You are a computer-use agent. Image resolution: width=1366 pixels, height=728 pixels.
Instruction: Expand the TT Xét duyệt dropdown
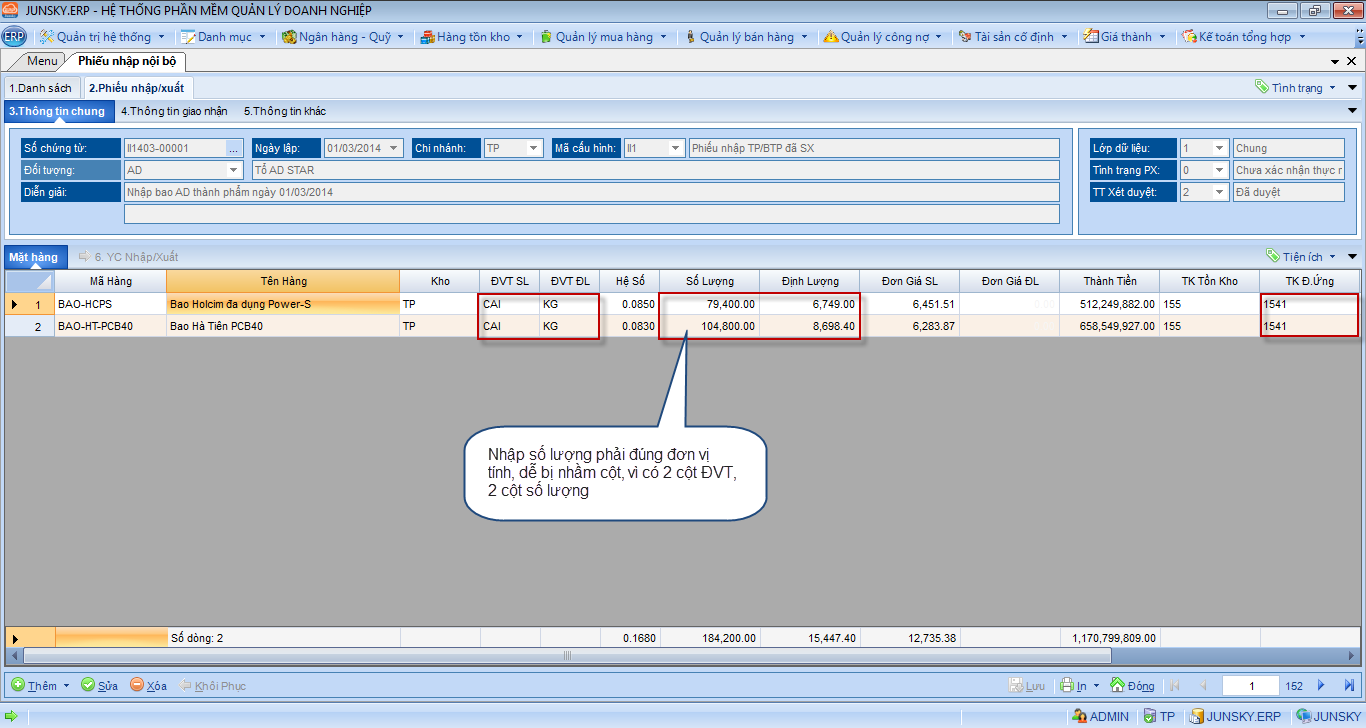click(x=1219, y=192)
